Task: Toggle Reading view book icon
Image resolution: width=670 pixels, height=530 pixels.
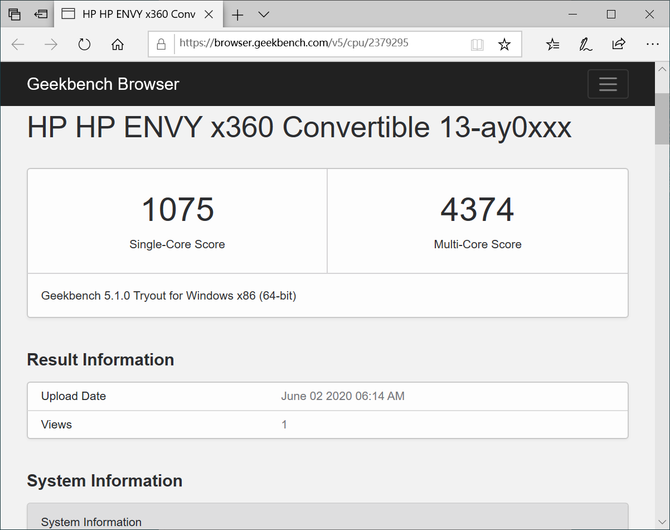Action: click(477, 44)
